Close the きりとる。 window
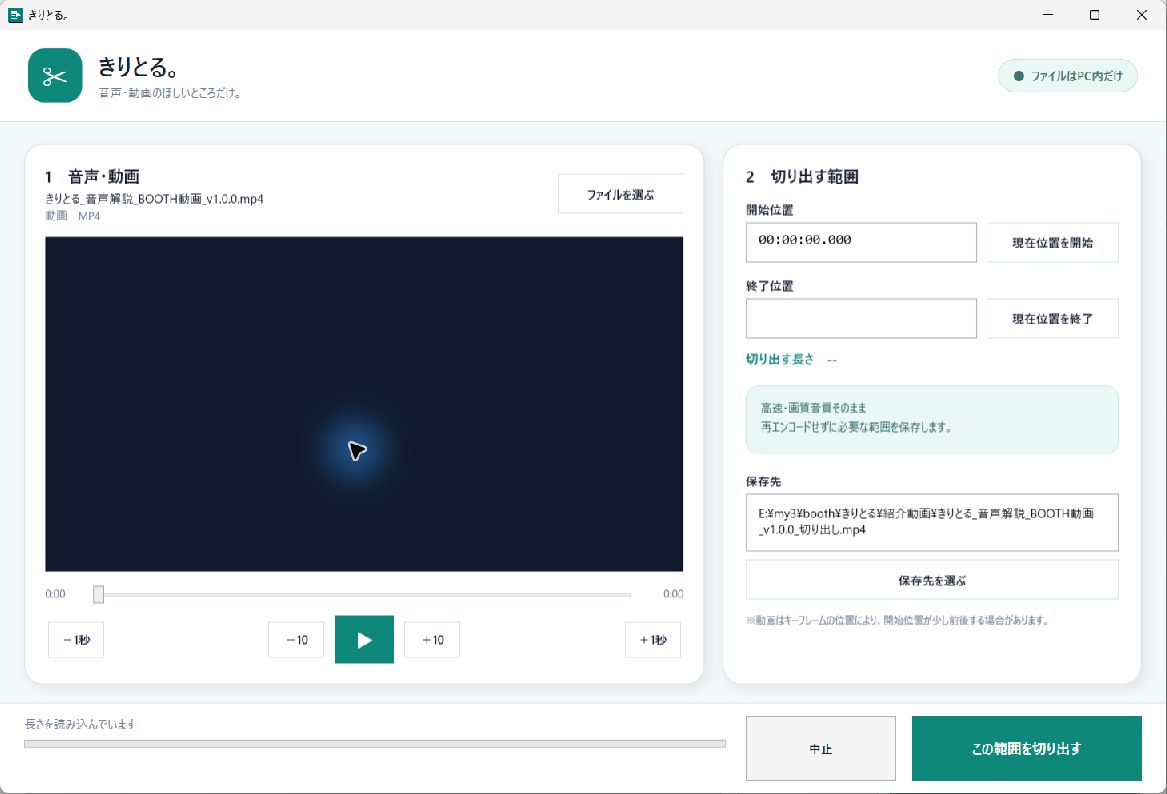The image size is (1167, 794). tap(1142, 15)
